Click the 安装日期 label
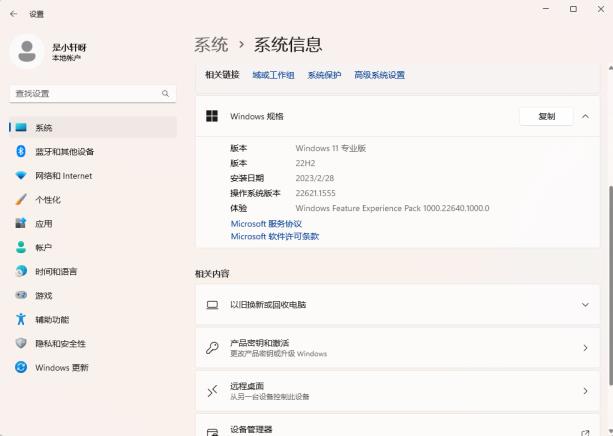Image resolution: width=613 pixels, height=436 pixels. (247, 178)
